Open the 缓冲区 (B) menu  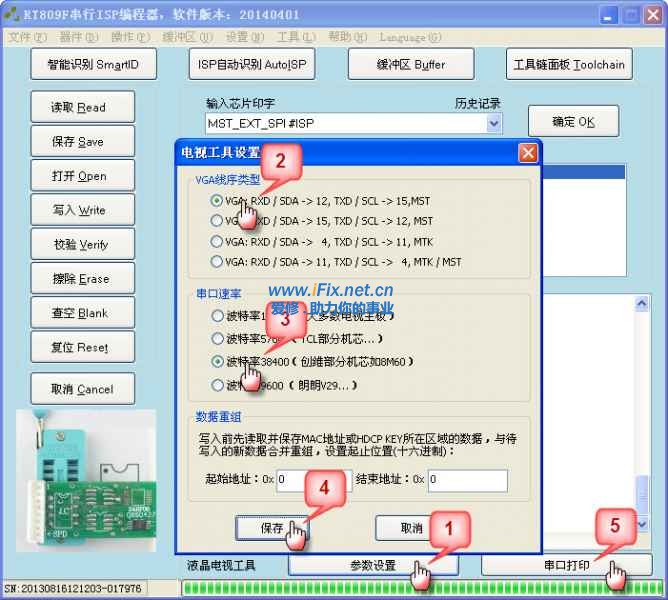click(188, 37)
